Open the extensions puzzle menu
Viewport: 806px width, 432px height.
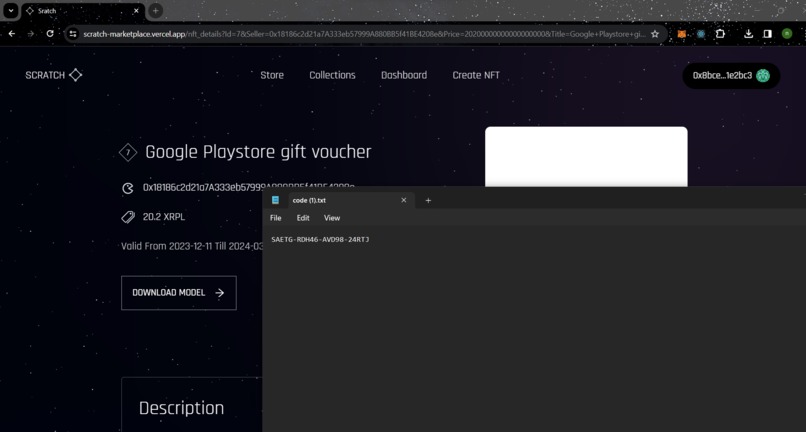point(720,34)
